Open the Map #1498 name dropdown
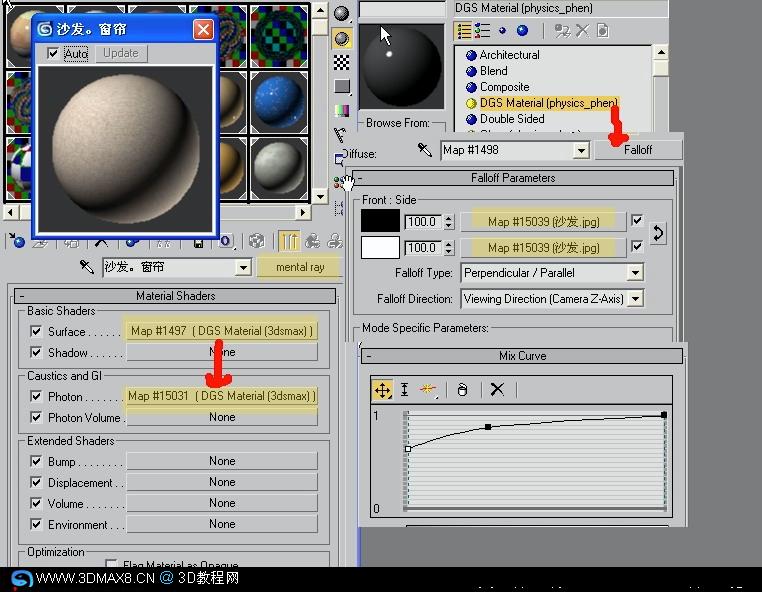 [x=581, y=151]
